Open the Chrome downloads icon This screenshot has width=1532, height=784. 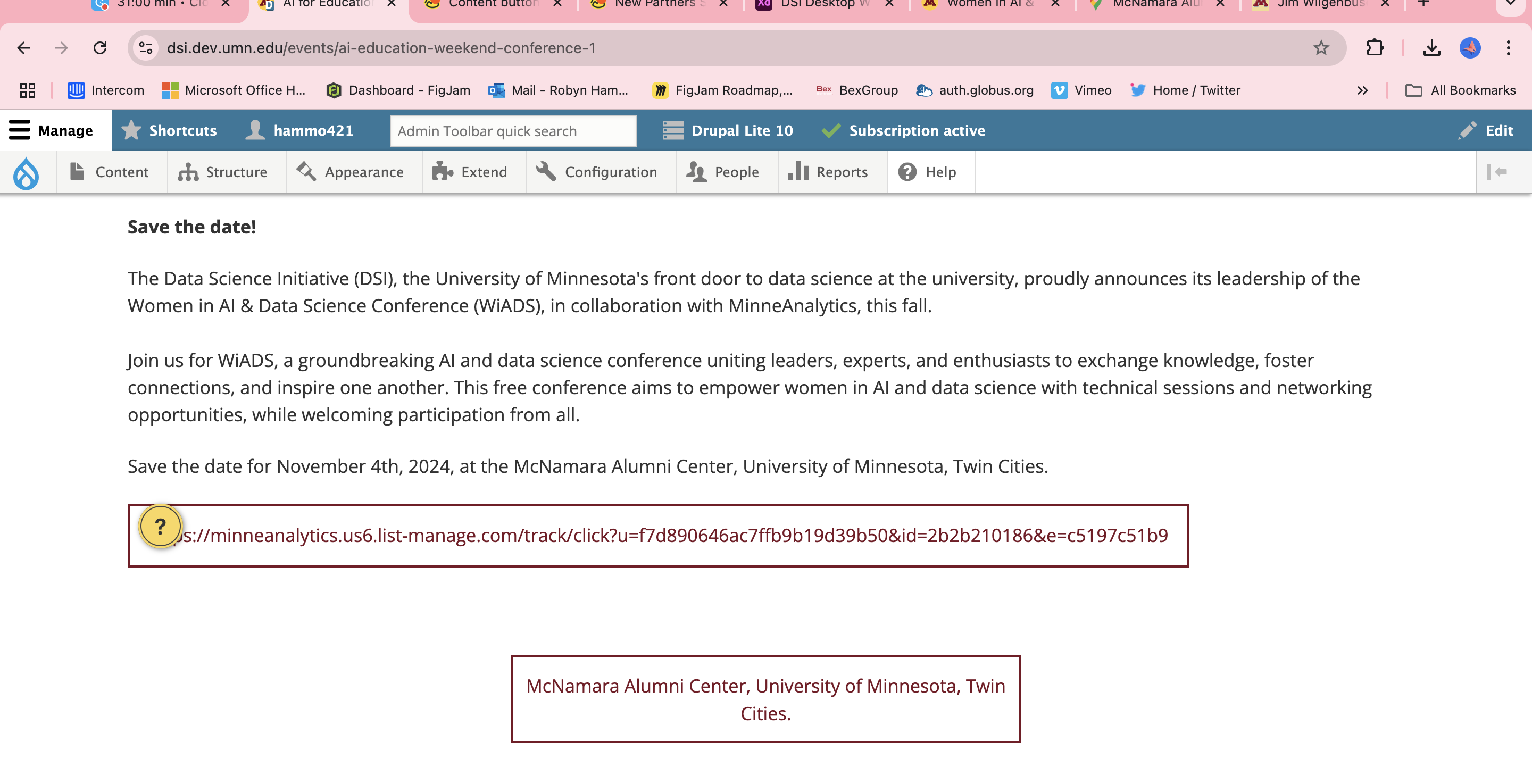1431,47
